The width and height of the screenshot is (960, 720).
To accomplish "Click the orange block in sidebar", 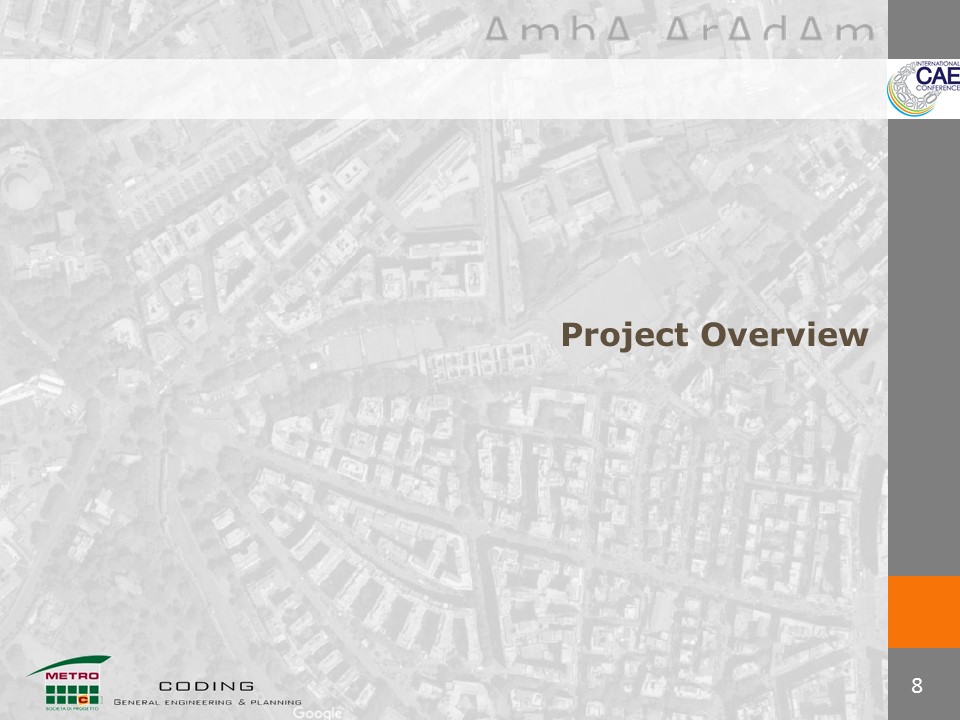I will [923, 611].
